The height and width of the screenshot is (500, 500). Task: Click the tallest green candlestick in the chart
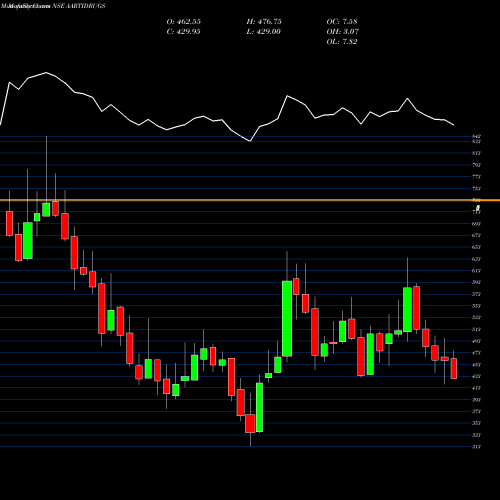[x=287, y=319]
